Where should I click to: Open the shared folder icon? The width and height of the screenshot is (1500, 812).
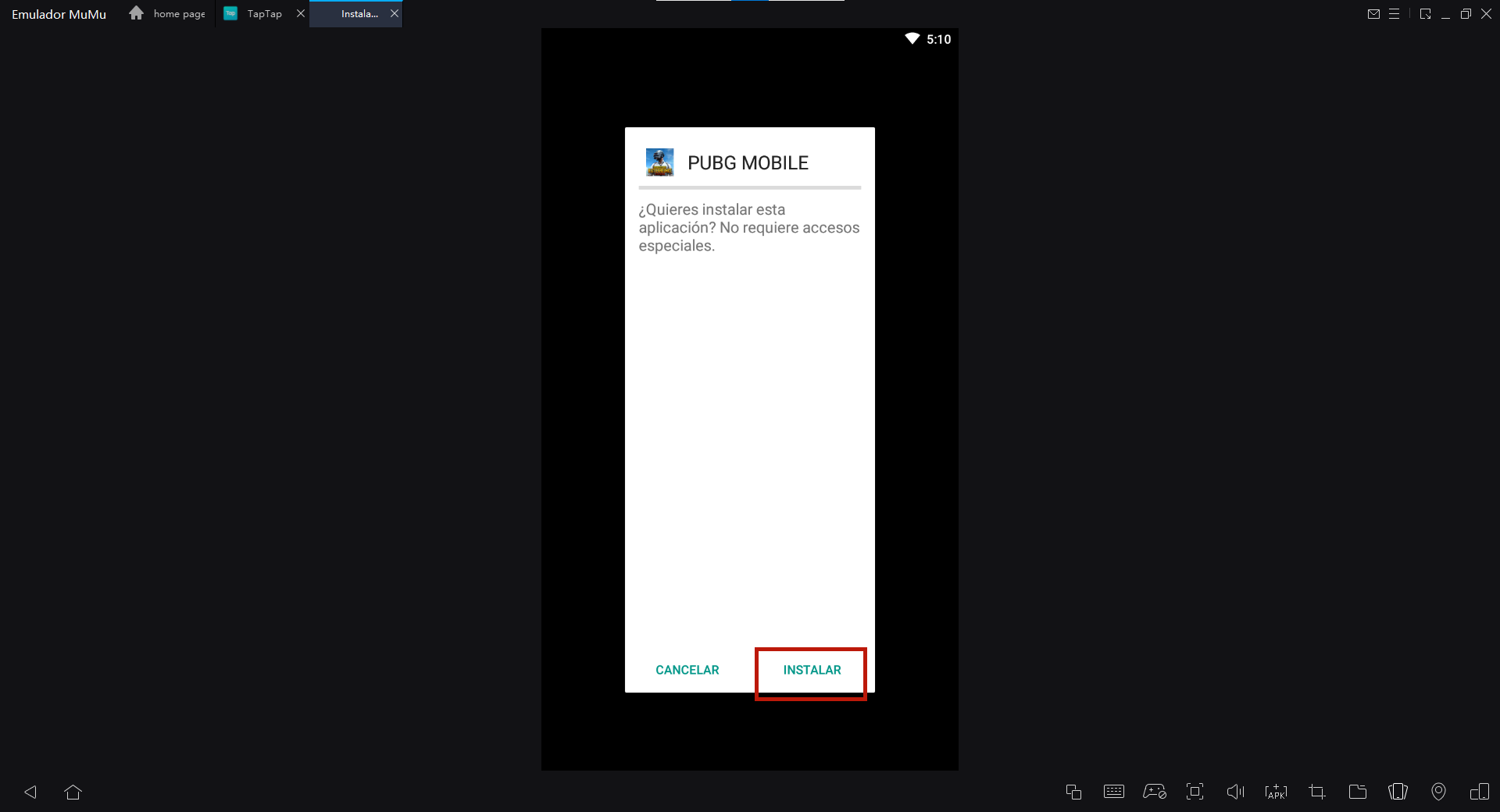coord(1358,792)
